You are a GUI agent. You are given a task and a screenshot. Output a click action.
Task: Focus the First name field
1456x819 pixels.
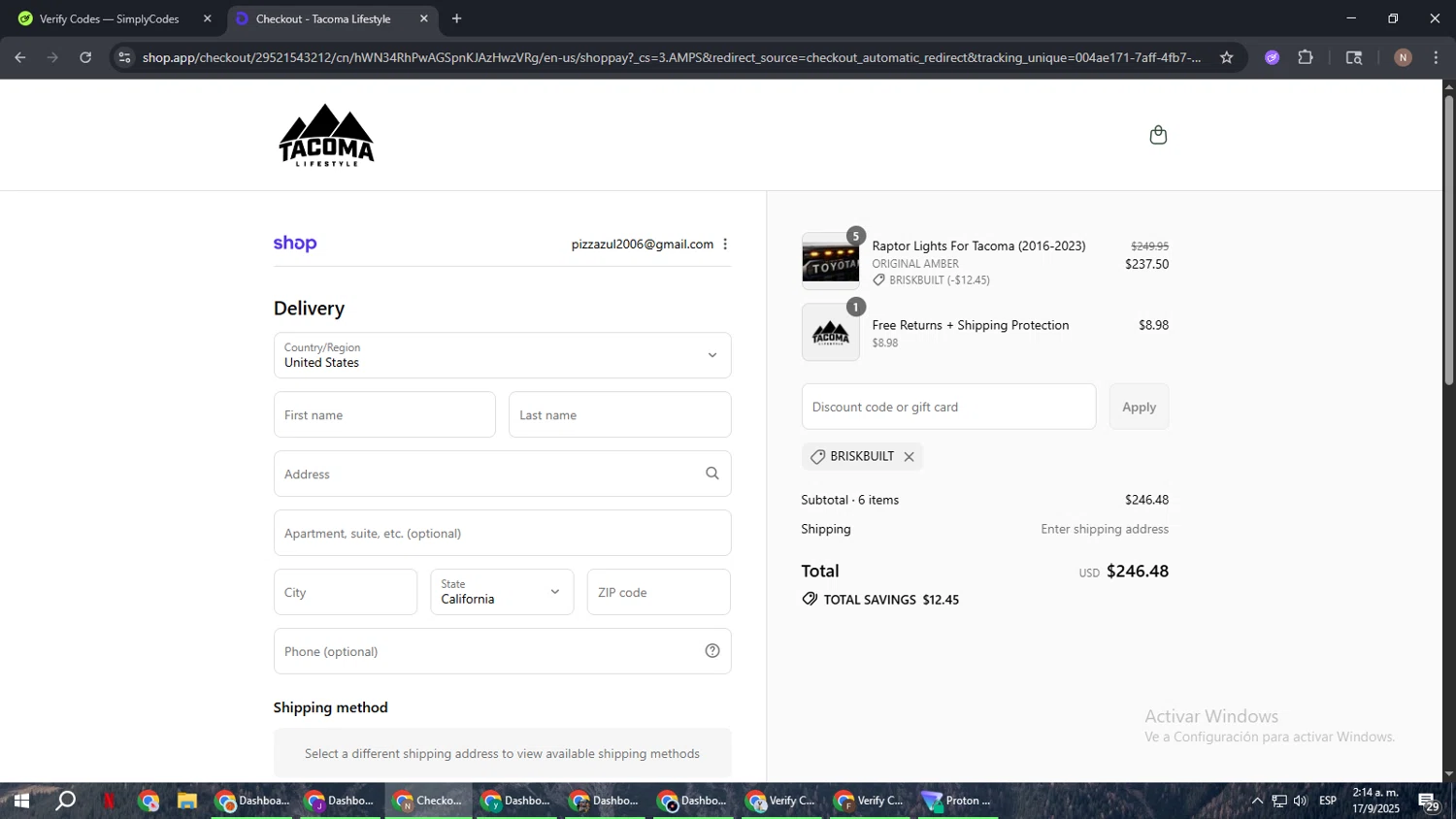pyautogui.click(x=384, y=414)
